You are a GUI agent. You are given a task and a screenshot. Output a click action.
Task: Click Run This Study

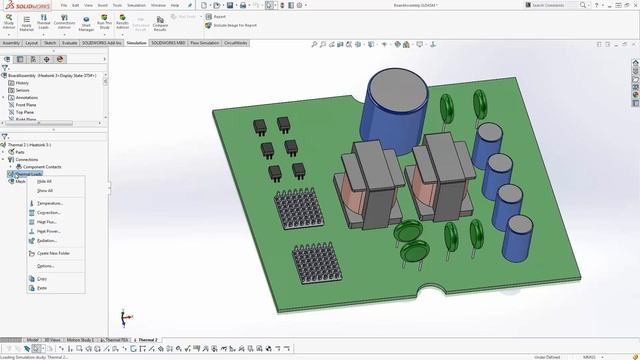pyautogui.click(x=104, y=22)
